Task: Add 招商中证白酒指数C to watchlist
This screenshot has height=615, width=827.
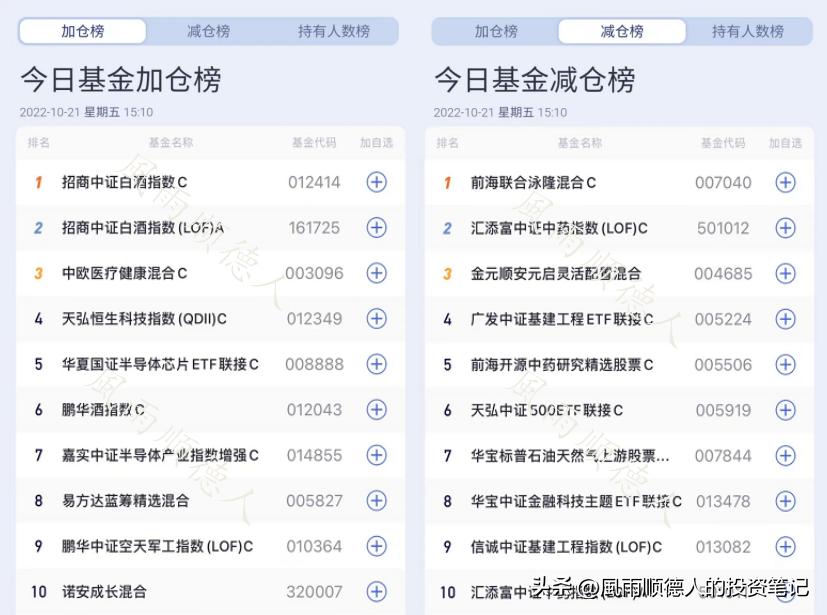Action: tap(377, 182)
